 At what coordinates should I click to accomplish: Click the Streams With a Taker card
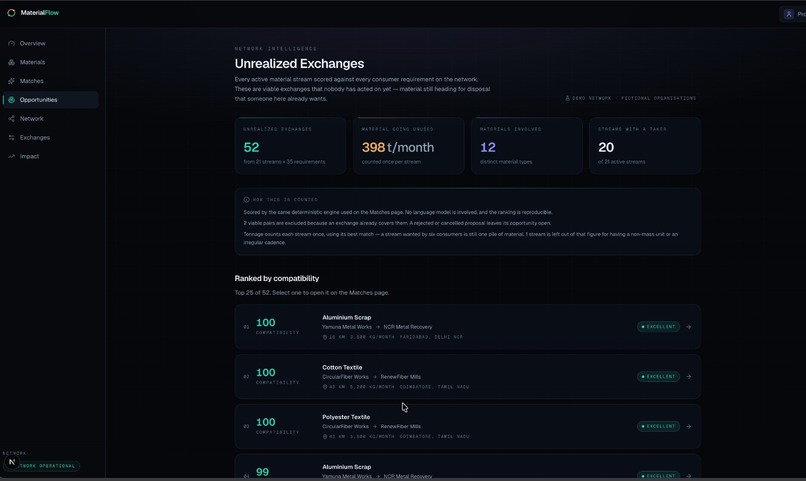click(x=645, y=146)
